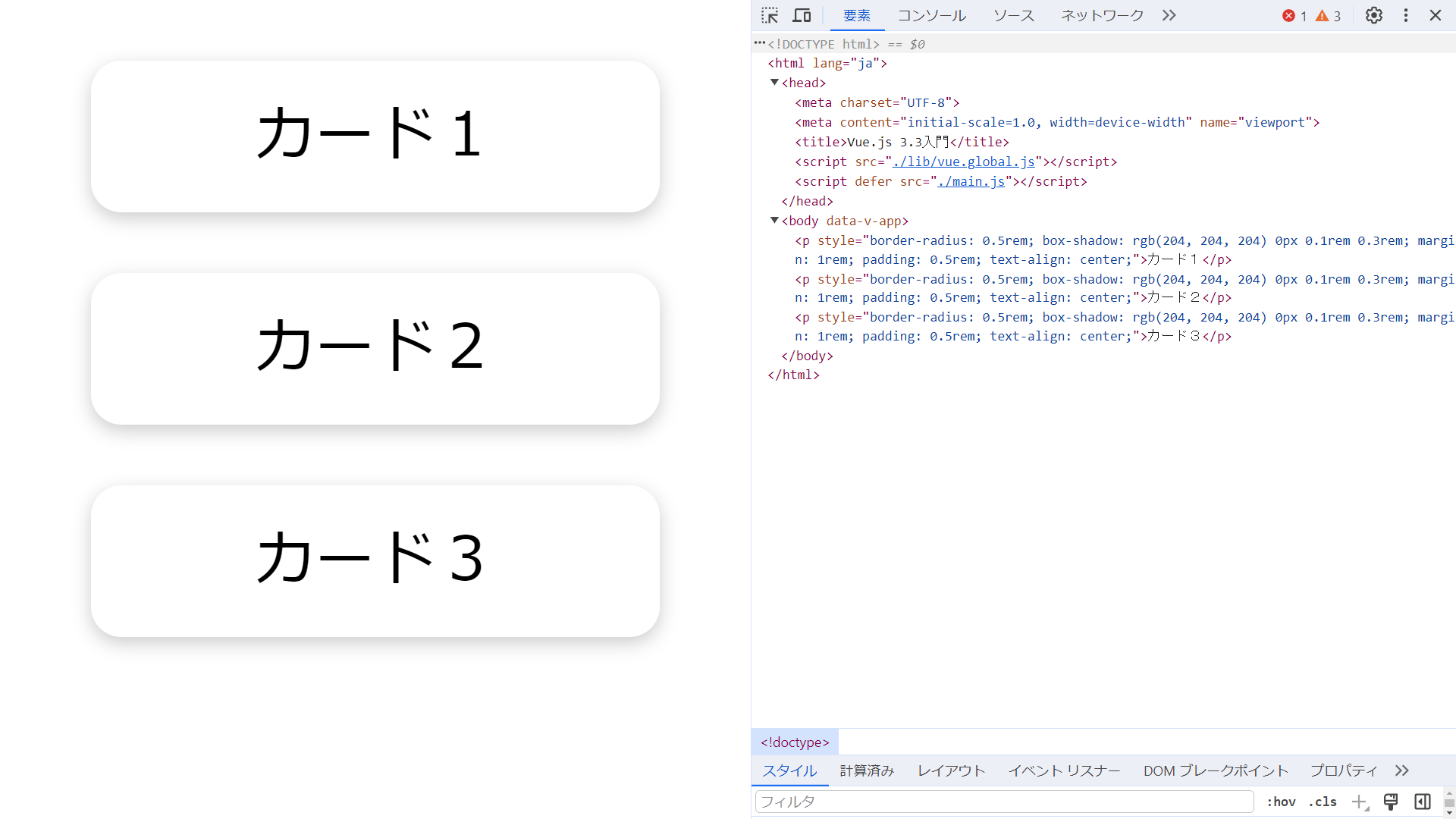
Task: Click the yellow warning count badge
Action: (x=1327, y=16)
